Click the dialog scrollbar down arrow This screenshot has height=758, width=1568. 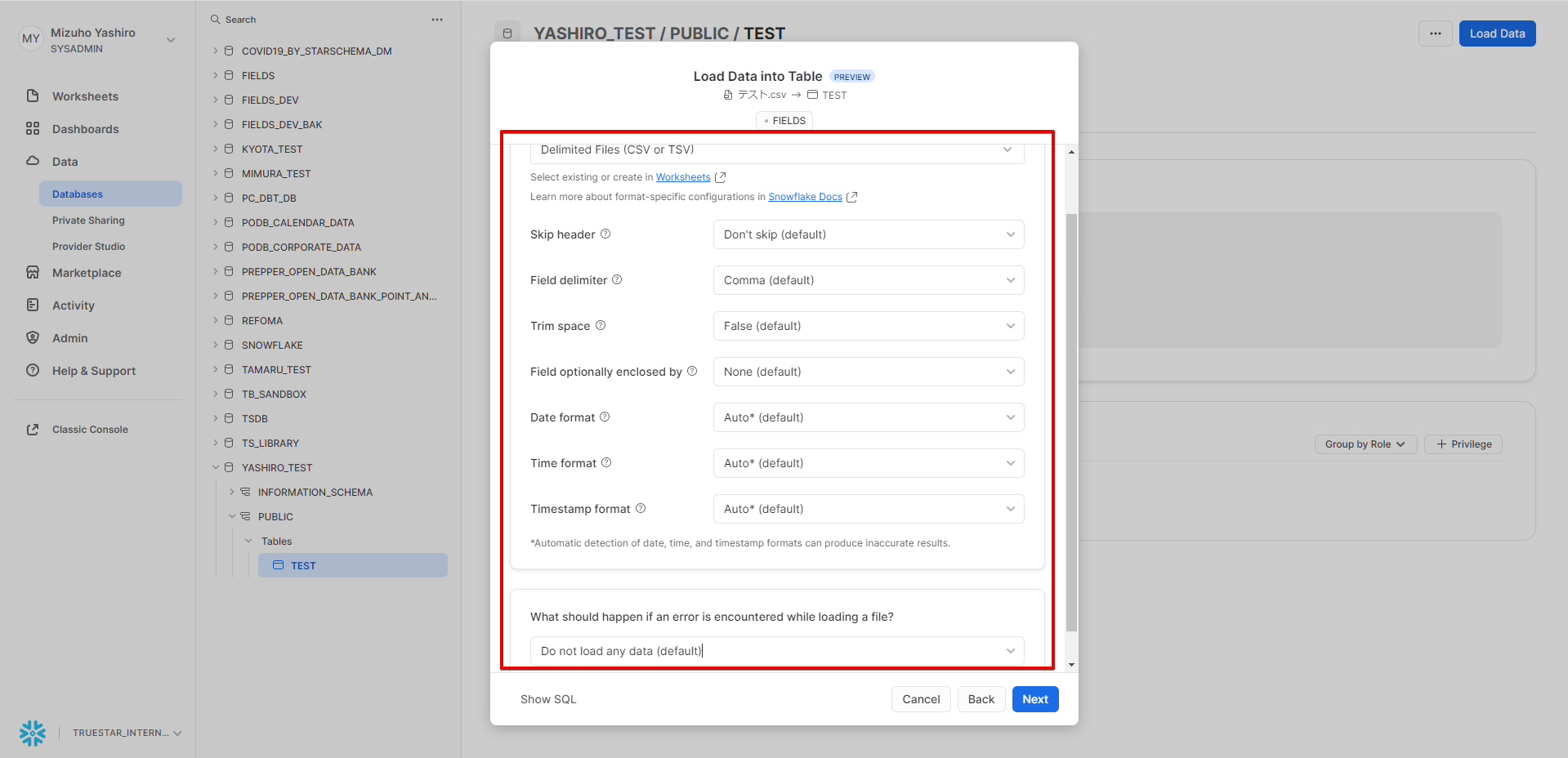point(1071,665)
